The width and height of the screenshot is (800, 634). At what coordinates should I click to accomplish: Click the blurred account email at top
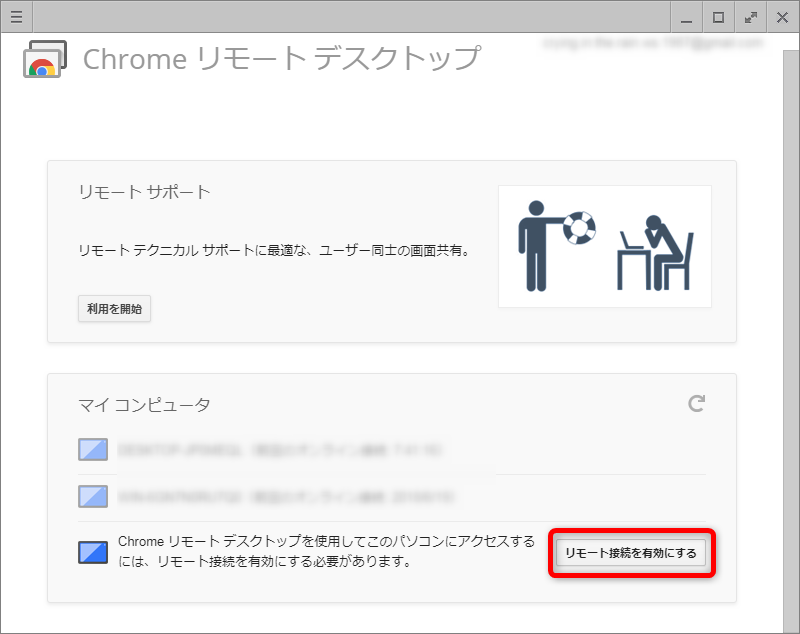click(x=653, y=43)
